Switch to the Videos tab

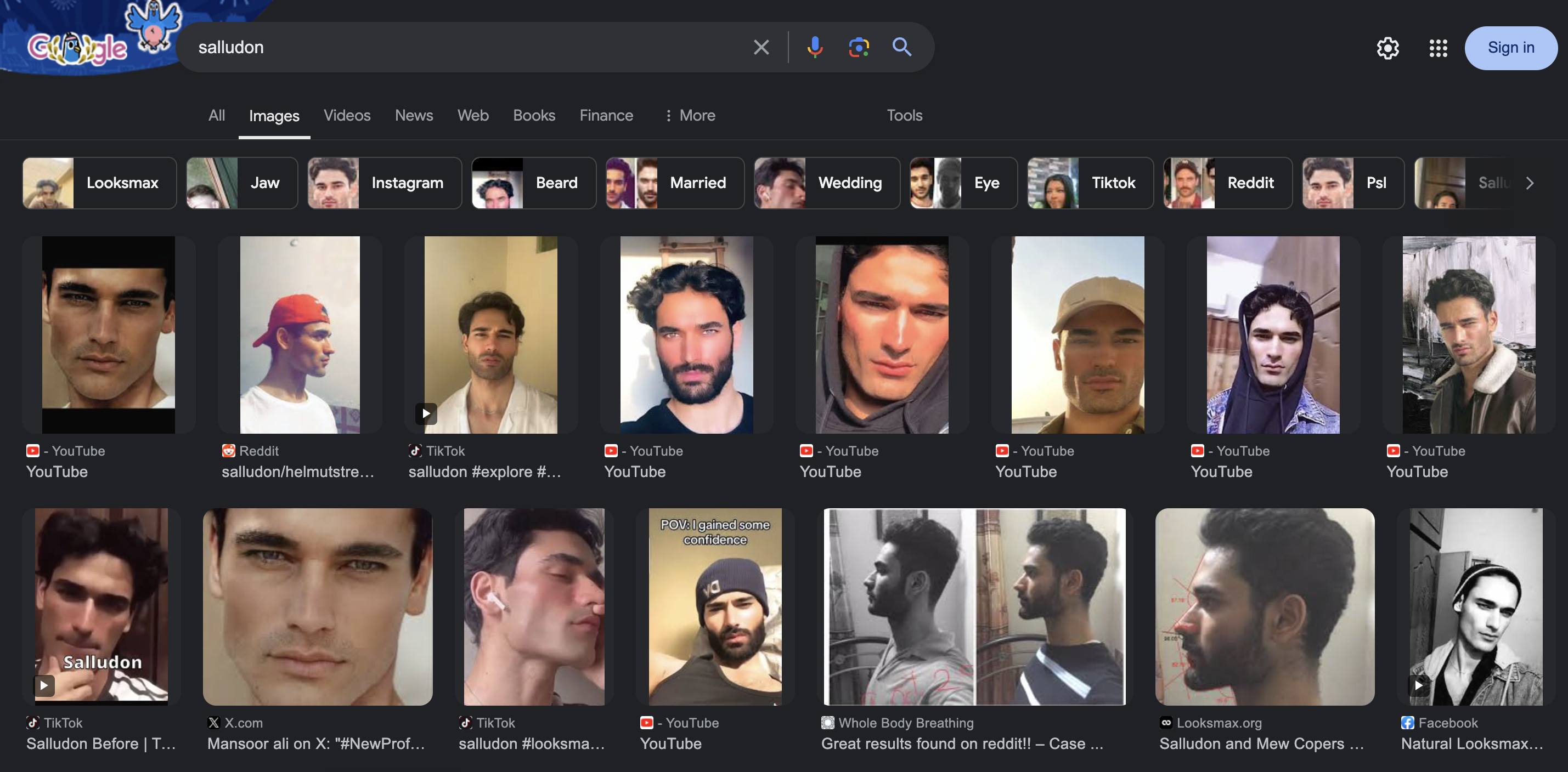346,115
